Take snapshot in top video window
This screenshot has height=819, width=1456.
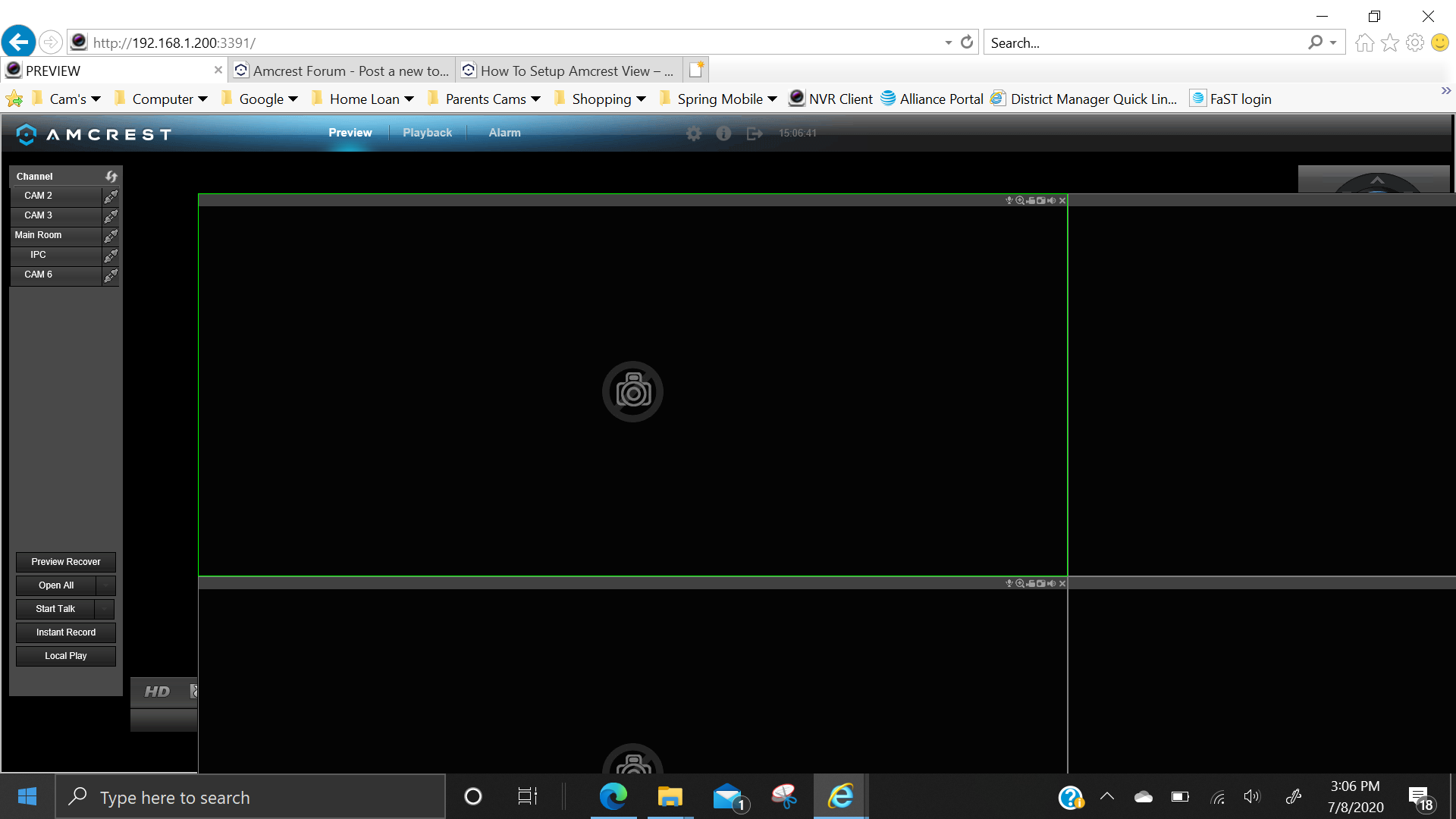pyautogui.click(x=1040, y=200)
